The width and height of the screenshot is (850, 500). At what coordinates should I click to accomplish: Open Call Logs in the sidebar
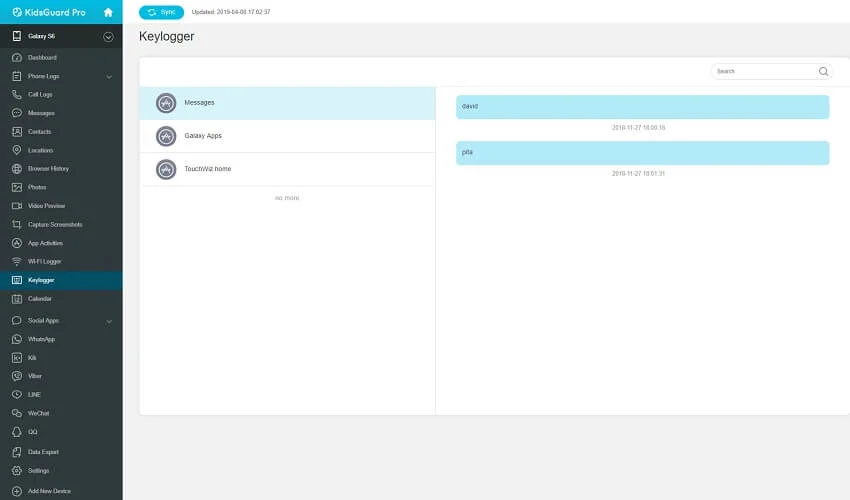click(x=40, y=94)
